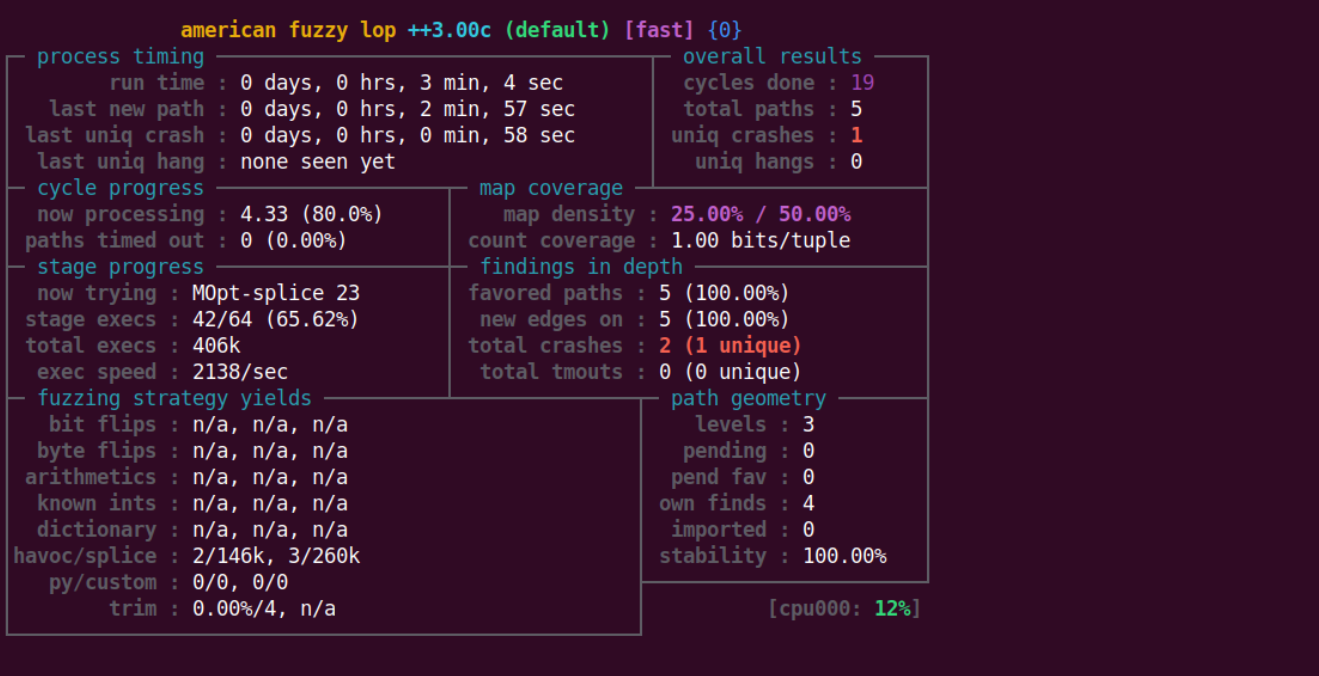Click the american fuzzy lop title text
The image size is (1319, 676).
click(x=288, y=30)
